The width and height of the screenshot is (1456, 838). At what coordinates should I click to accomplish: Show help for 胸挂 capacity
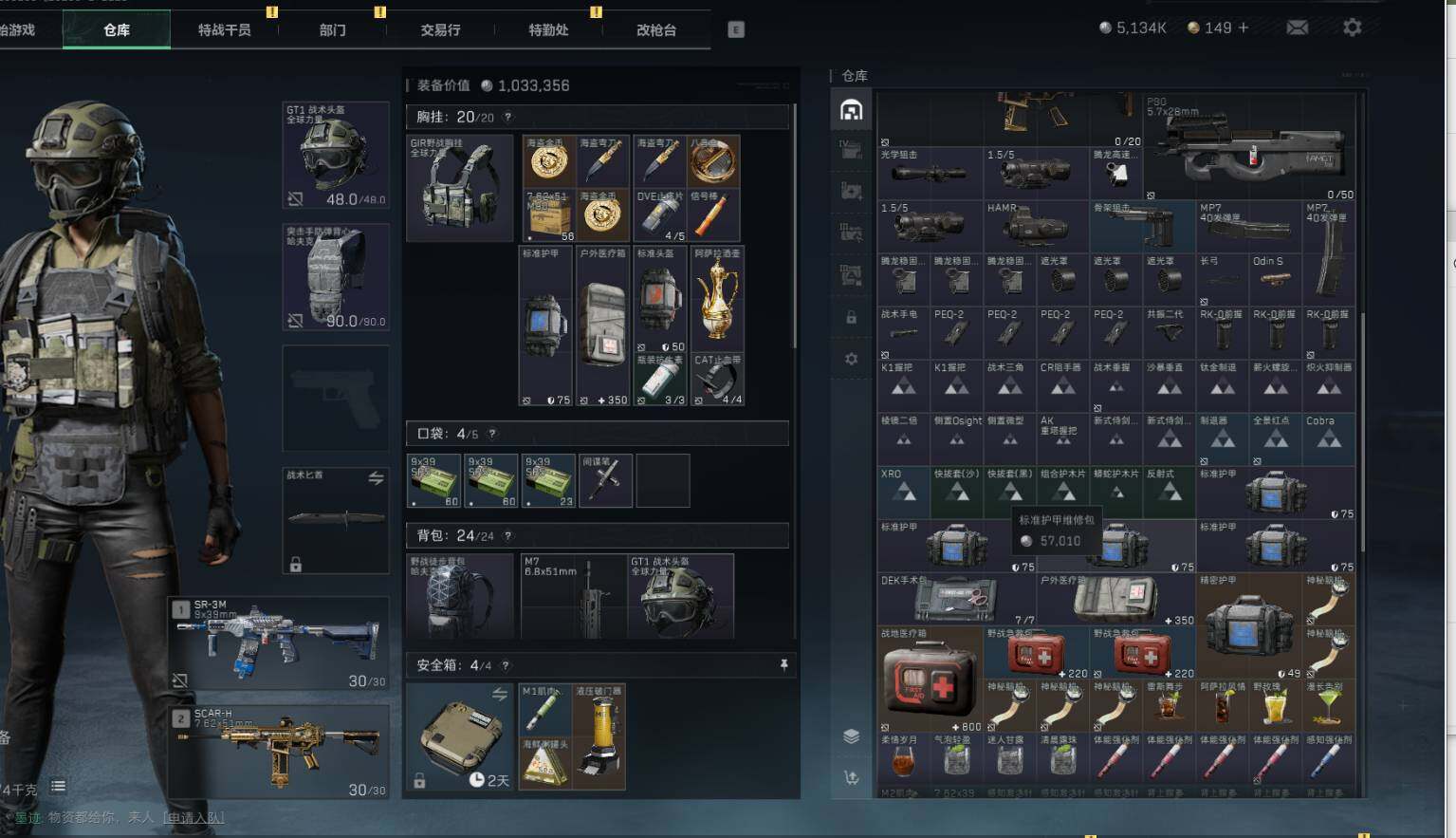(x=507, y=117)
